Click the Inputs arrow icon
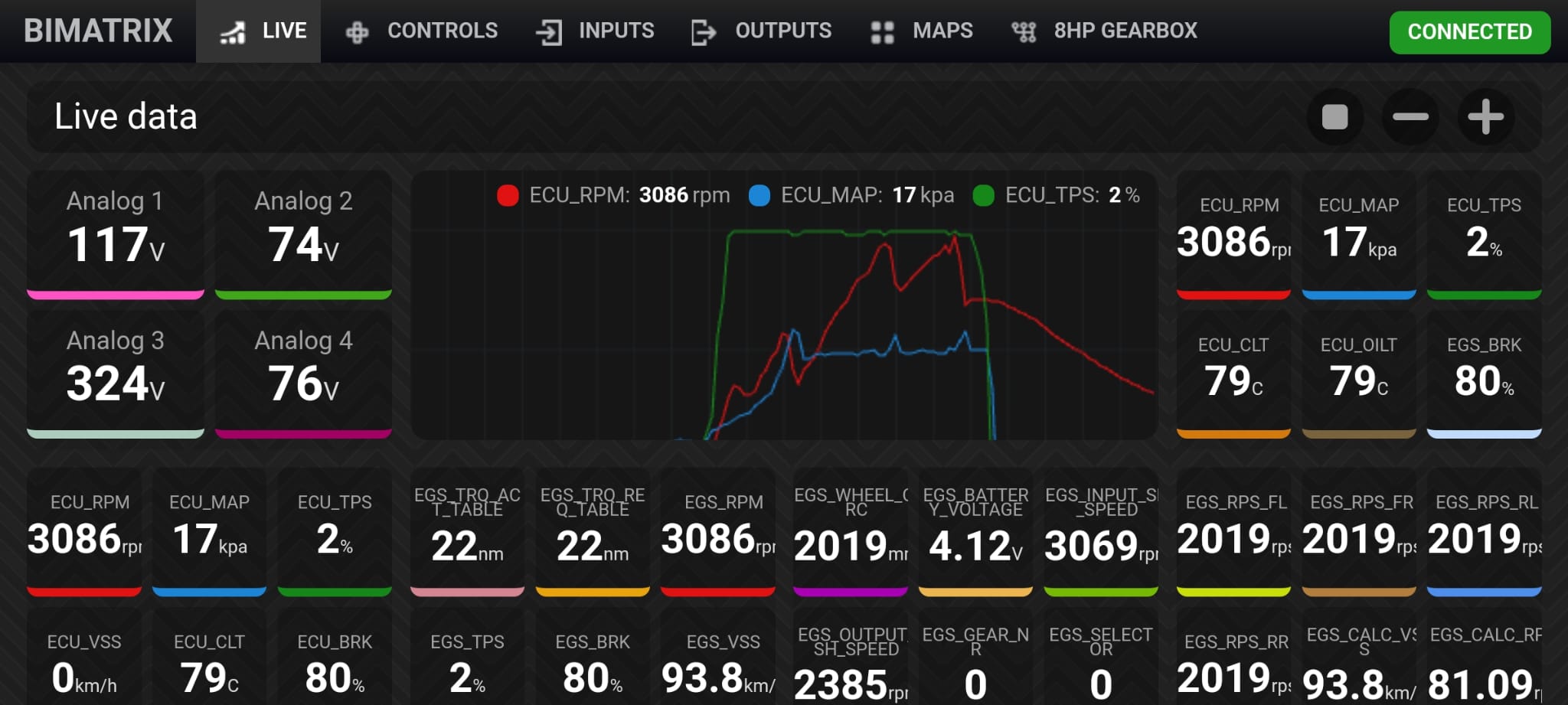Viewport: 1568px width, 705px height. 549,32
